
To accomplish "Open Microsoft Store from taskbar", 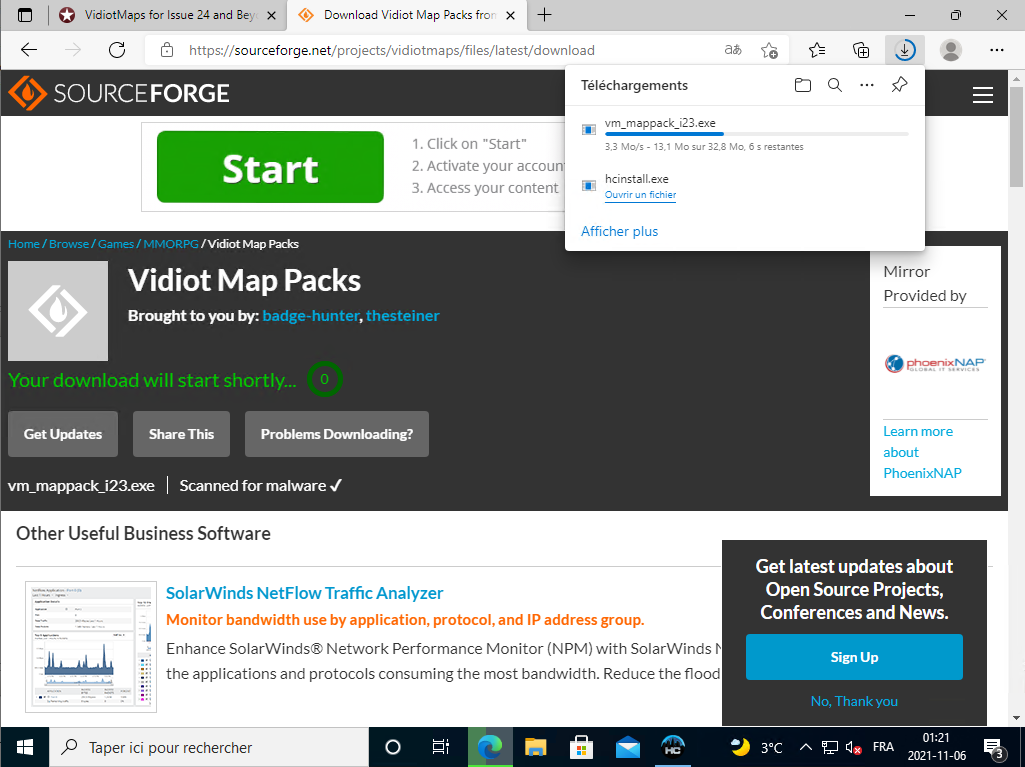I will [x=581, y=747].
